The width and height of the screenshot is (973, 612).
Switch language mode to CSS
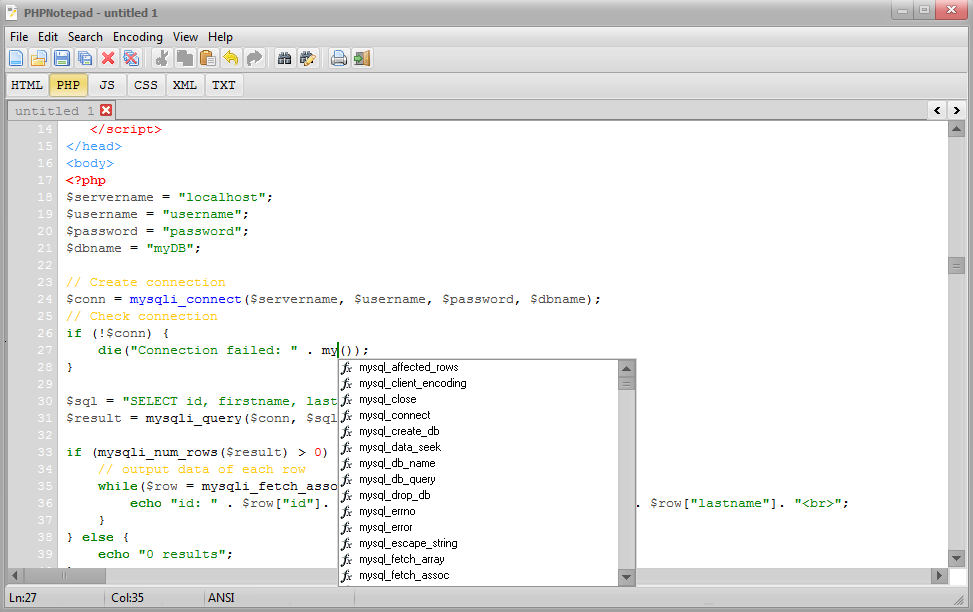coord(146,85)
